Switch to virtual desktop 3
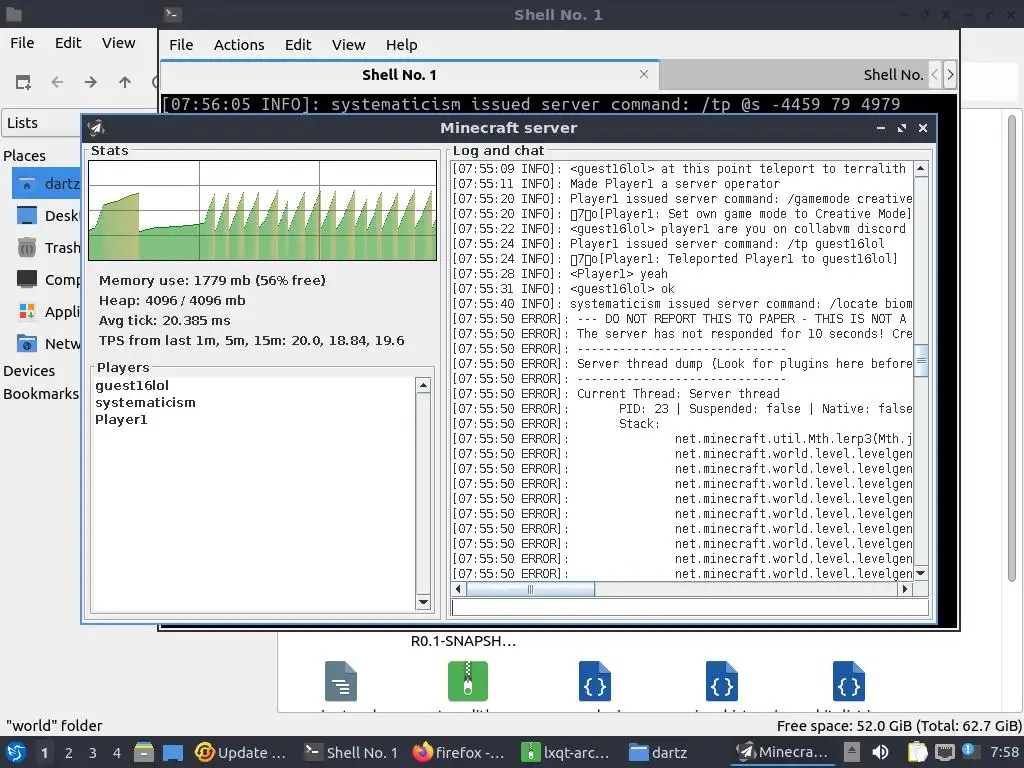Image resolution: width=1024 pixels, height=768 pixels. (x=93, y=753)
